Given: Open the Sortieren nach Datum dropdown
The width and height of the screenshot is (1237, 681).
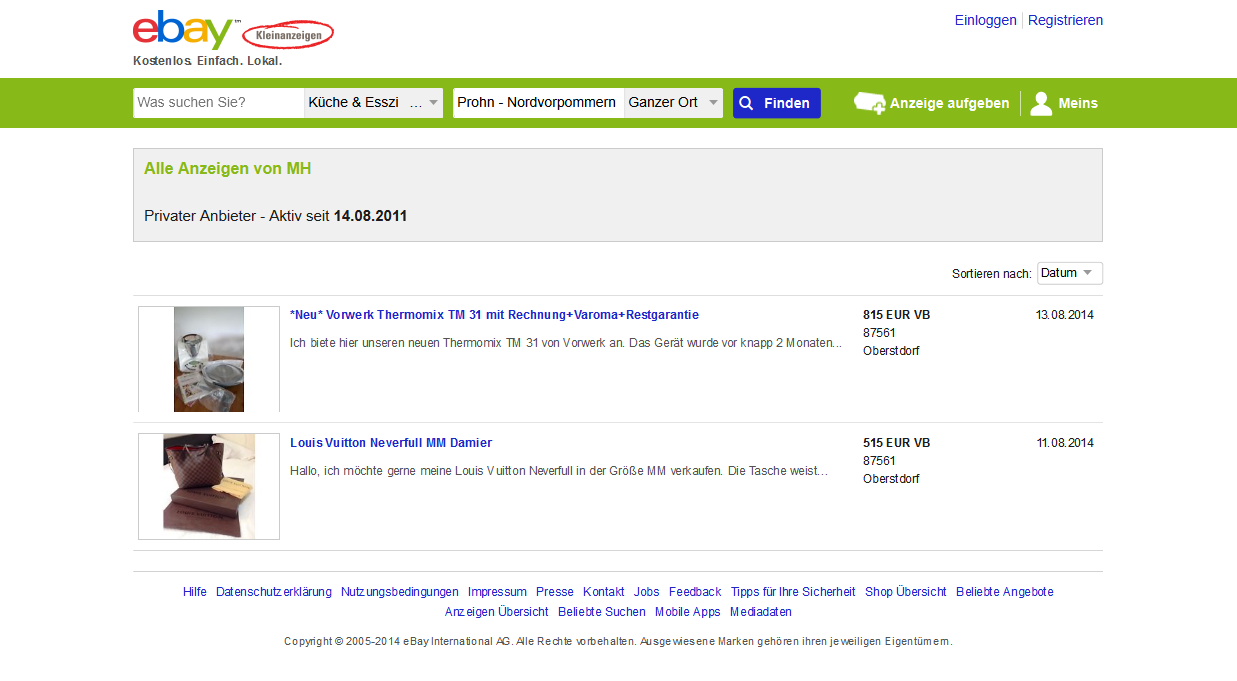Looking at the screenshot, I should (x=1069, y=273).
